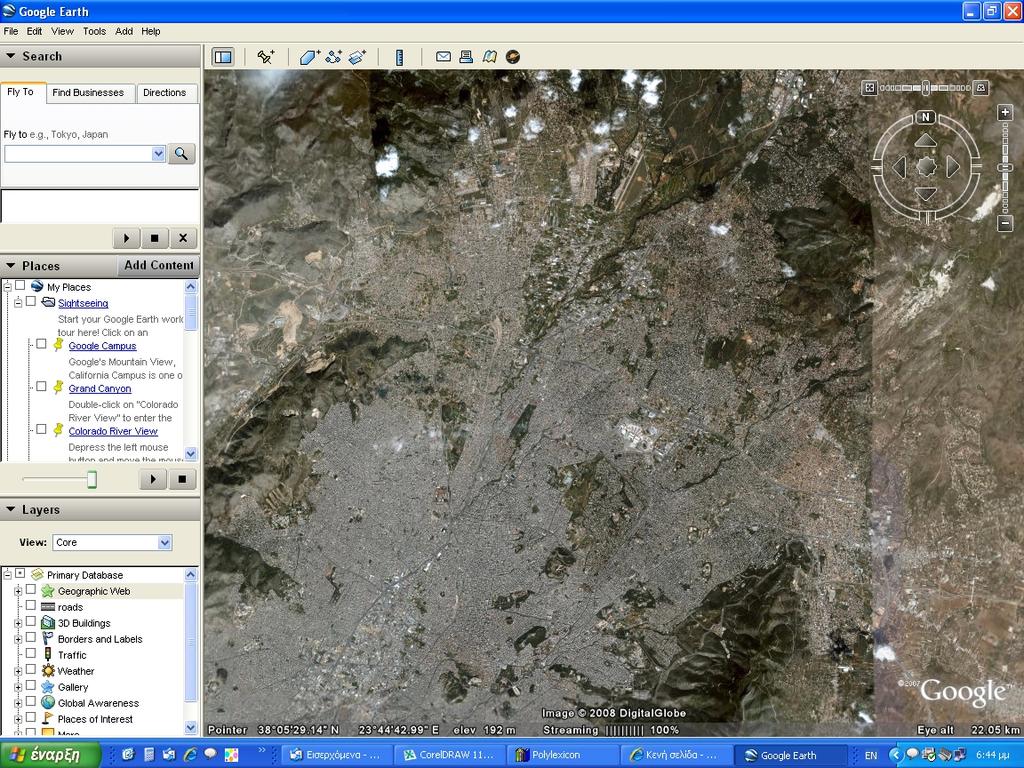This screenshot has width=1024, height=768.
Task: Click the vertical zoom slider handle
Action: tap(1005, 168)
